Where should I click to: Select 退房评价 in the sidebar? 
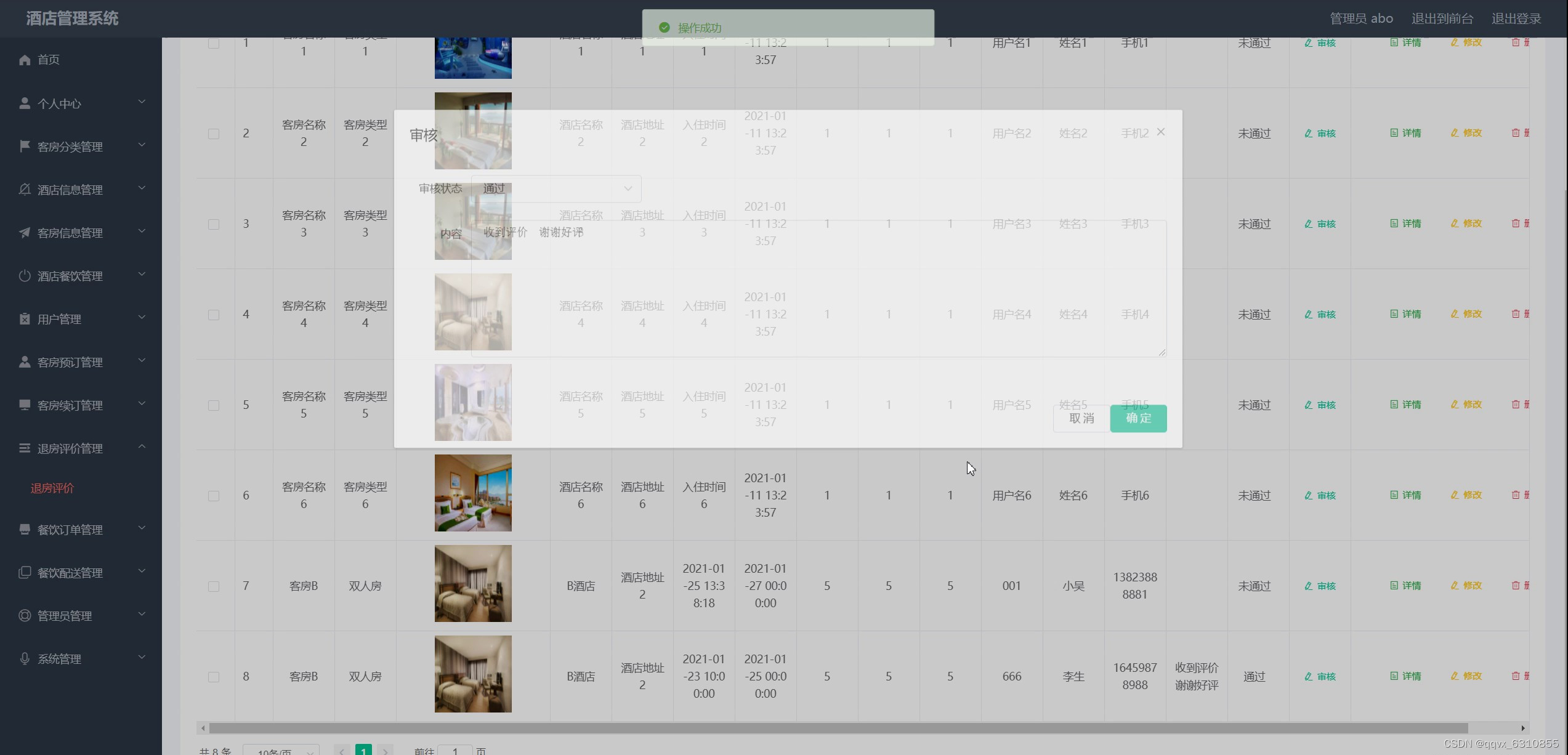52,488
